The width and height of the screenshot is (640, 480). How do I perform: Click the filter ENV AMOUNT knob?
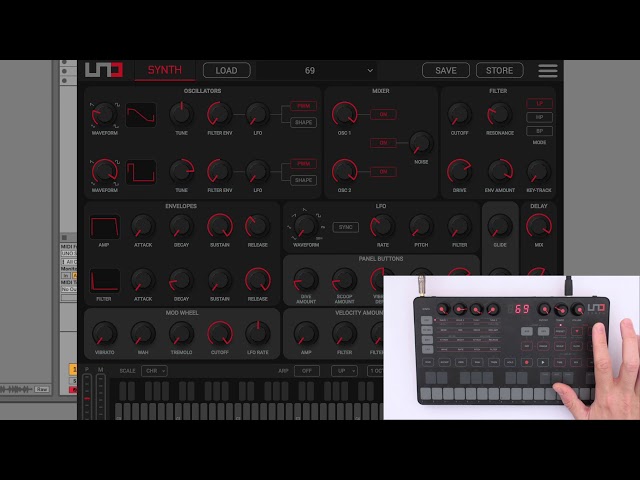pyautogui.click(x=500, y=171)
